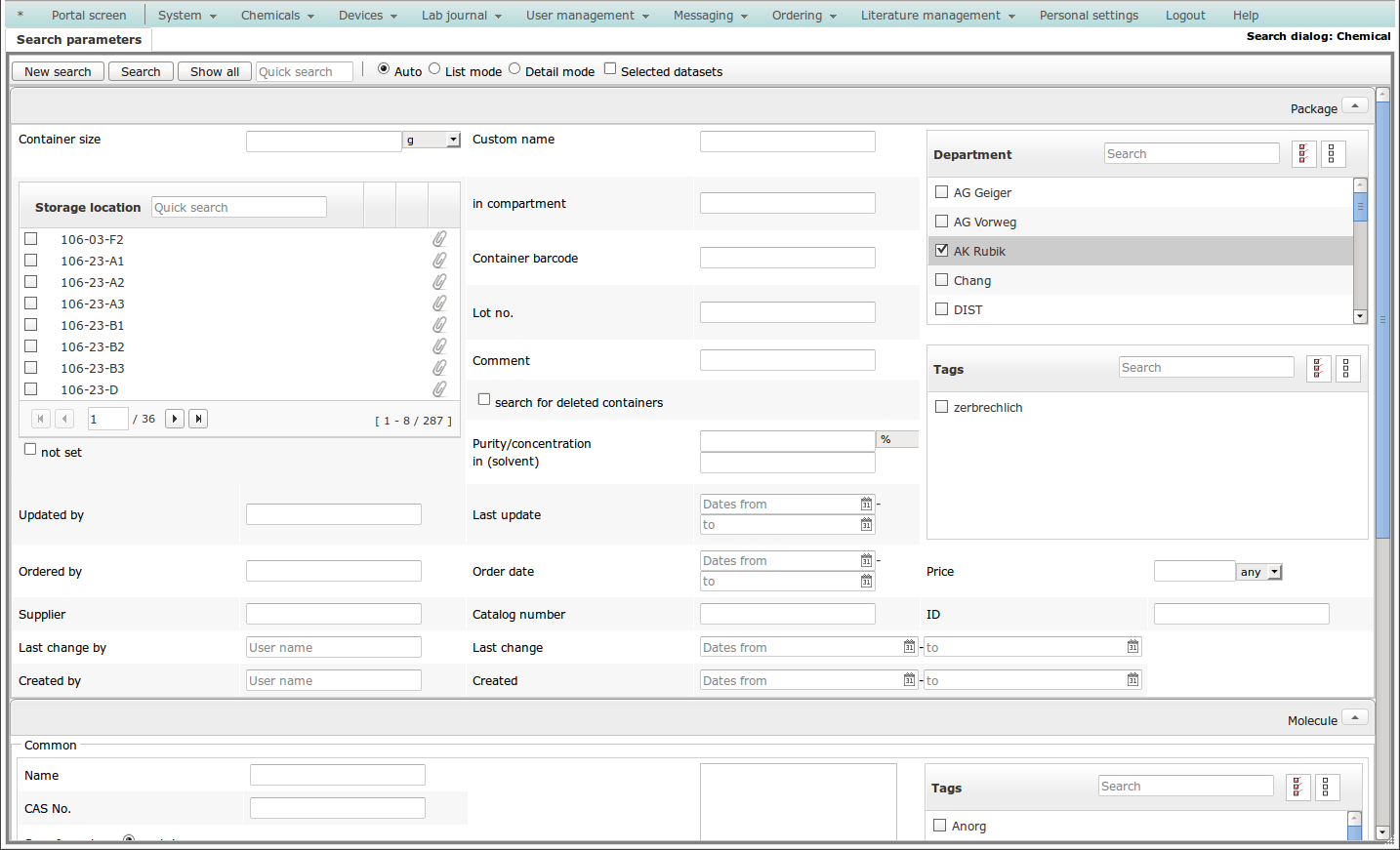The height and width of the screenshot is (850, 1400).
Task: Select the List mode radio button
Action: [434, 69]
